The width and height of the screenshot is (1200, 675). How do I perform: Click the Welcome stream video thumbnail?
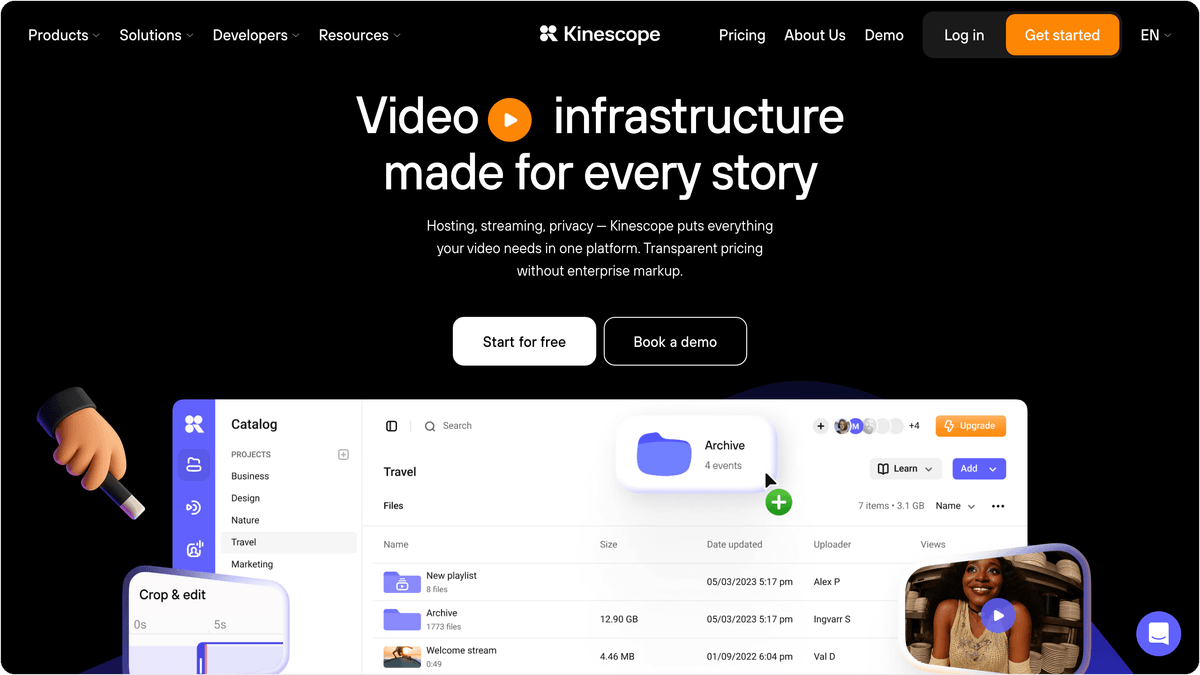click(402, 656)
